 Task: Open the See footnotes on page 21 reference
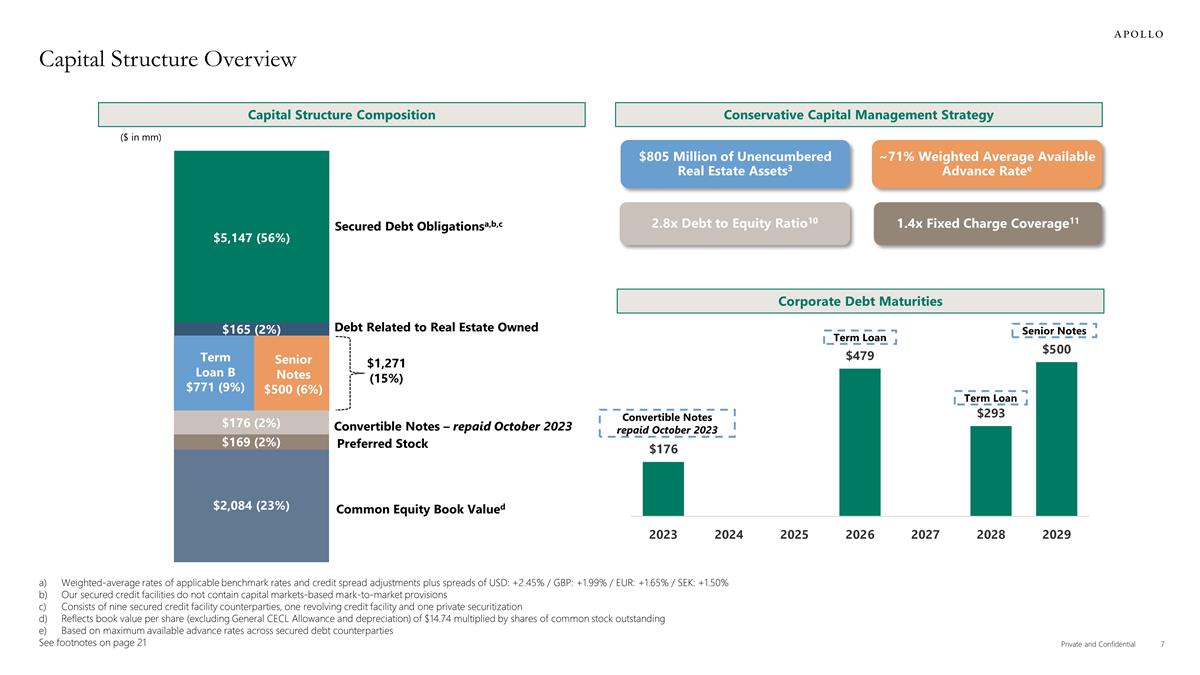tap(92, 643)
